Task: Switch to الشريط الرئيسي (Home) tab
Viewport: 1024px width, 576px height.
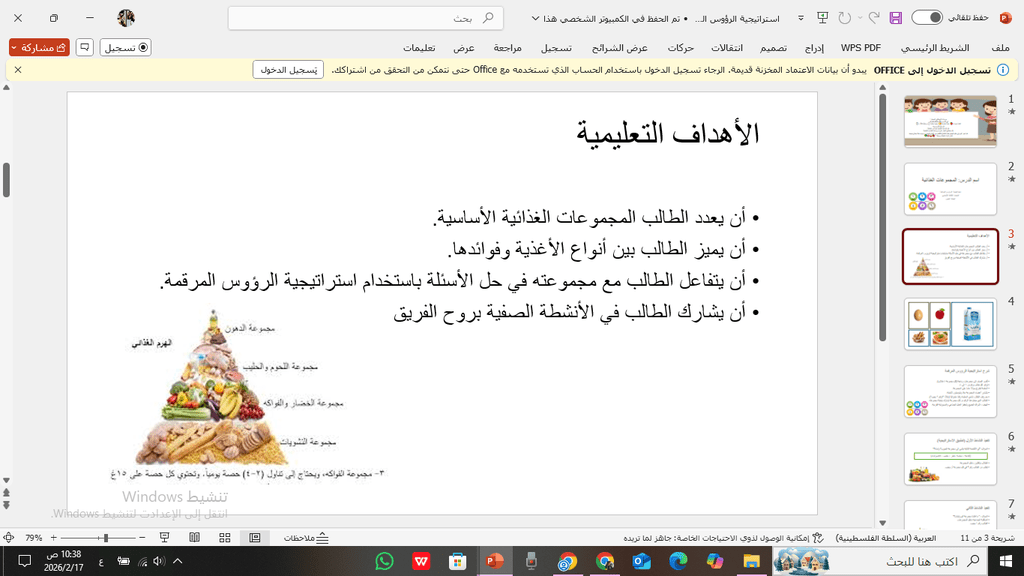Action: click(935, 48)
